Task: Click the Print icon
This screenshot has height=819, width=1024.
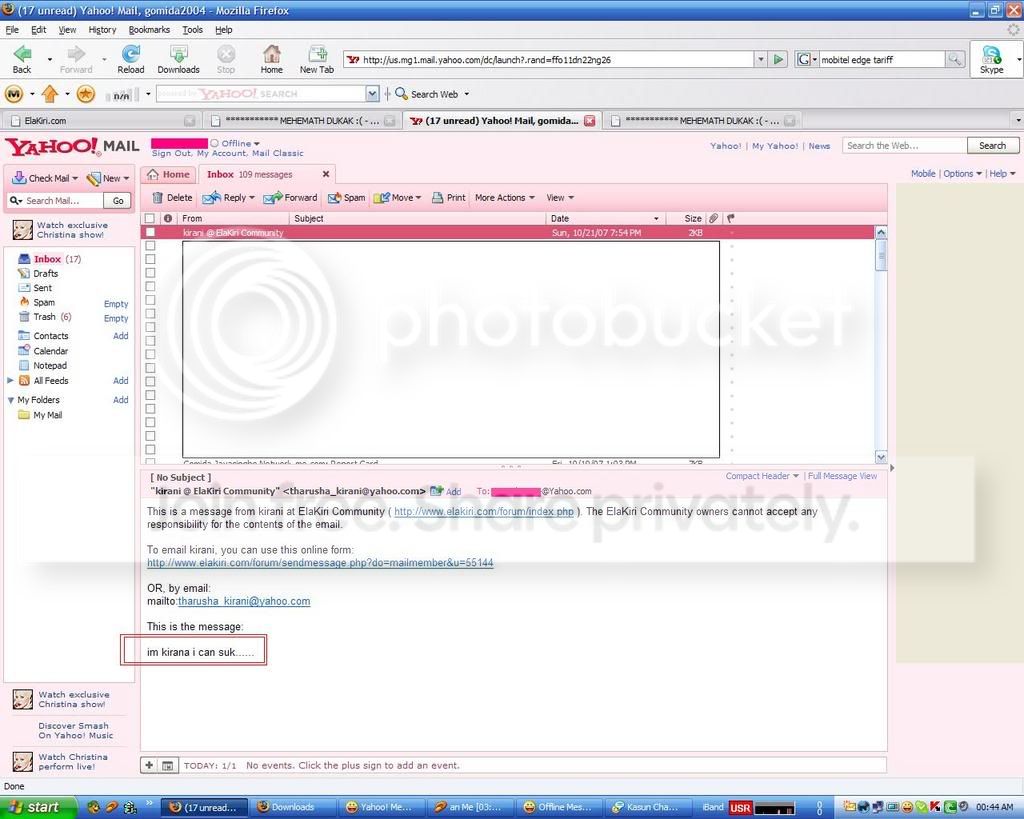Action: click(438, 198)
